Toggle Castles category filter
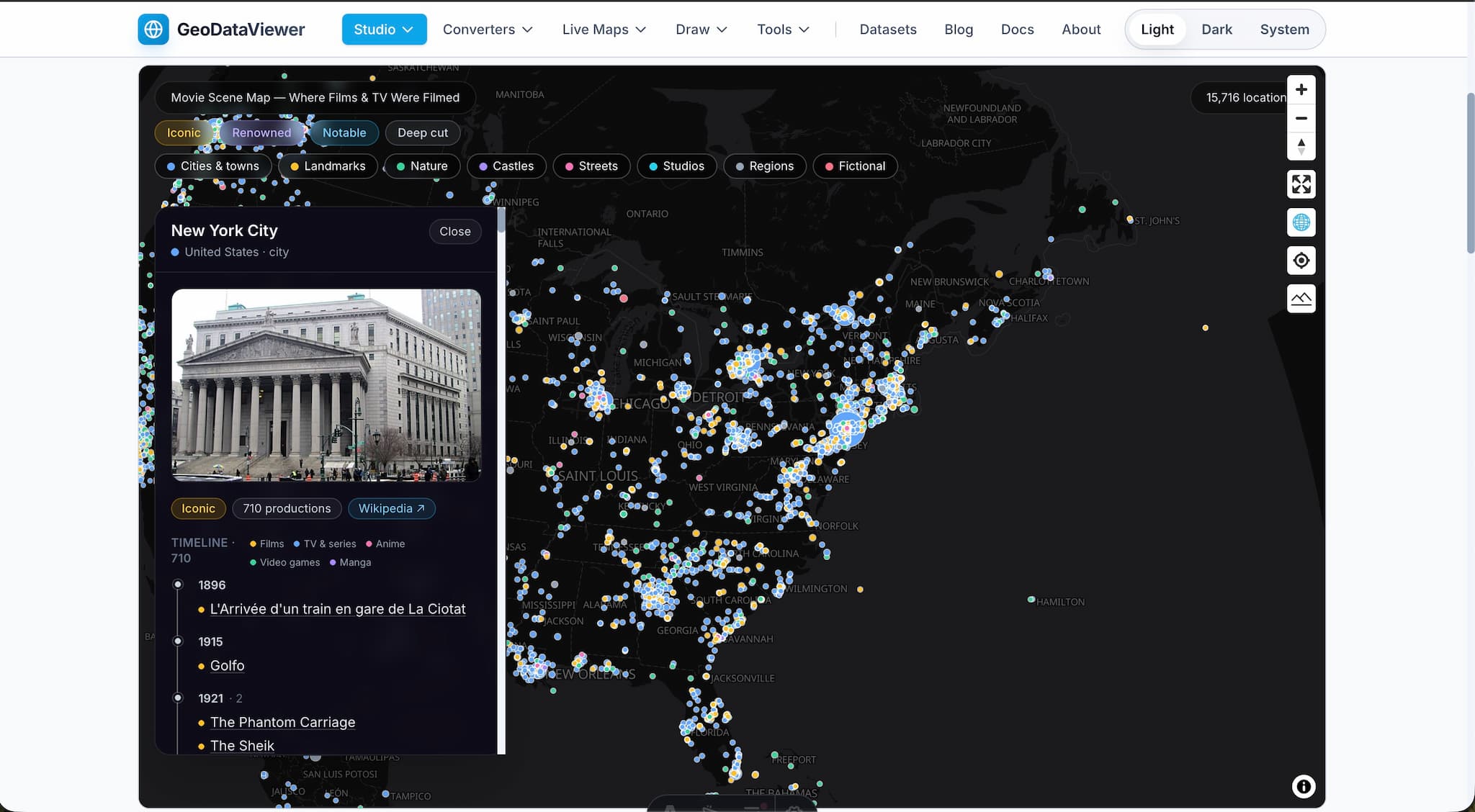The height and width of the screenshot is (812, 1475). pos(506,166)
